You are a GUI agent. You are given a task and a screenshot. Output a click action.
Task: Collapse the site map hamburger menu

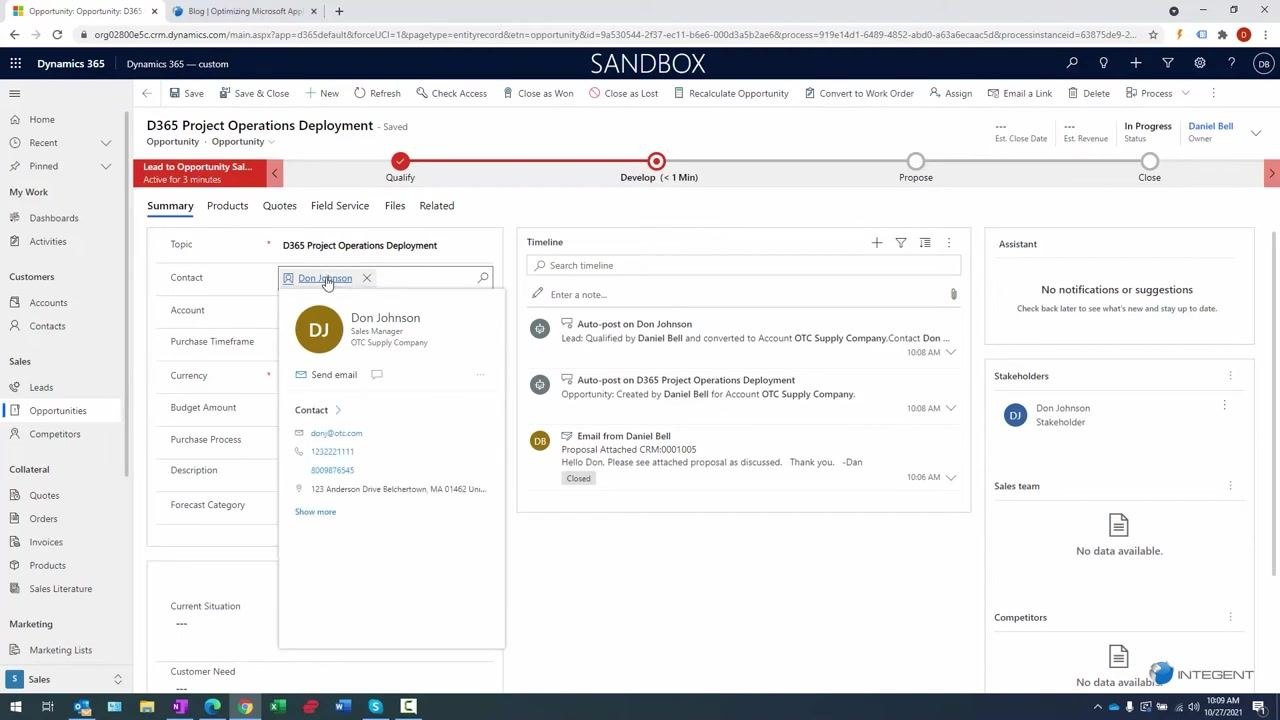(x=15, y=93)
